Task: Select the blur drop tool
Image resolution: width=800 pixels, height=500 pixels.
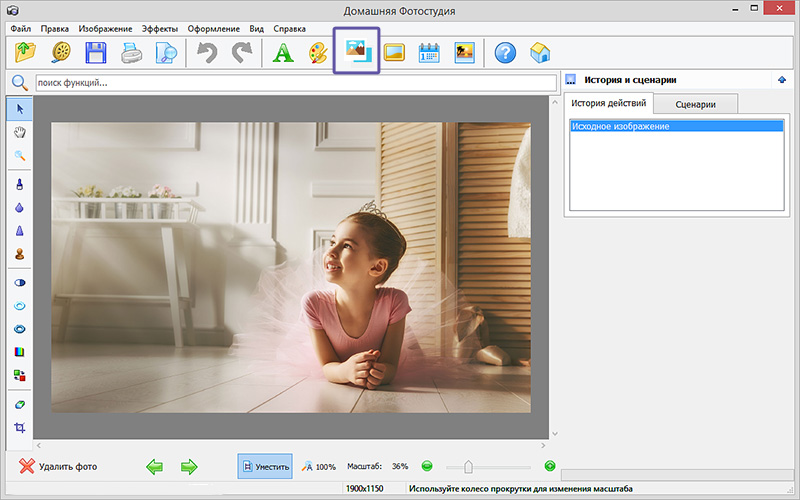Action: (20, 208)
